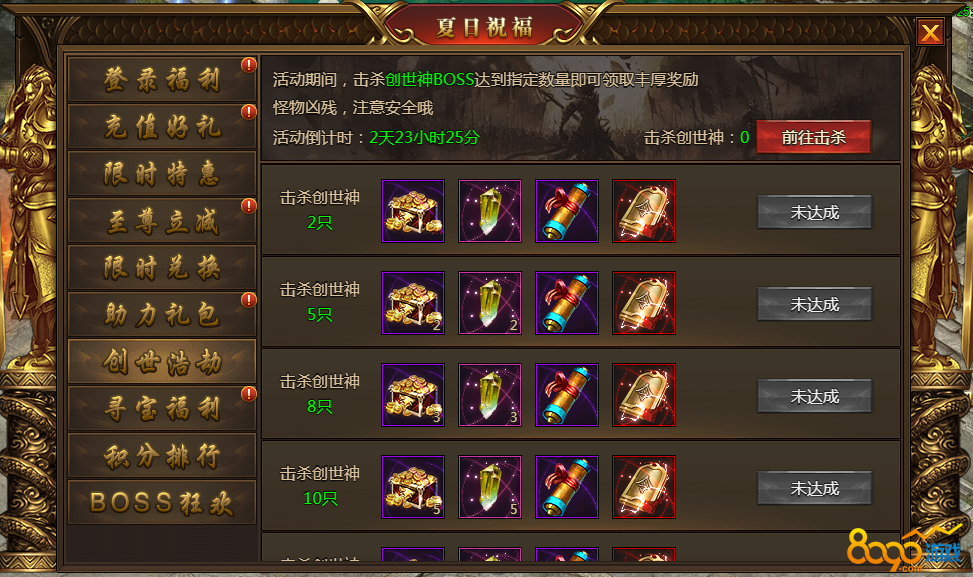The height and width of the screenshot is (577, 973).
Task: Click 未达成 button for 10只 reward
Action: [x=815, y=488]
